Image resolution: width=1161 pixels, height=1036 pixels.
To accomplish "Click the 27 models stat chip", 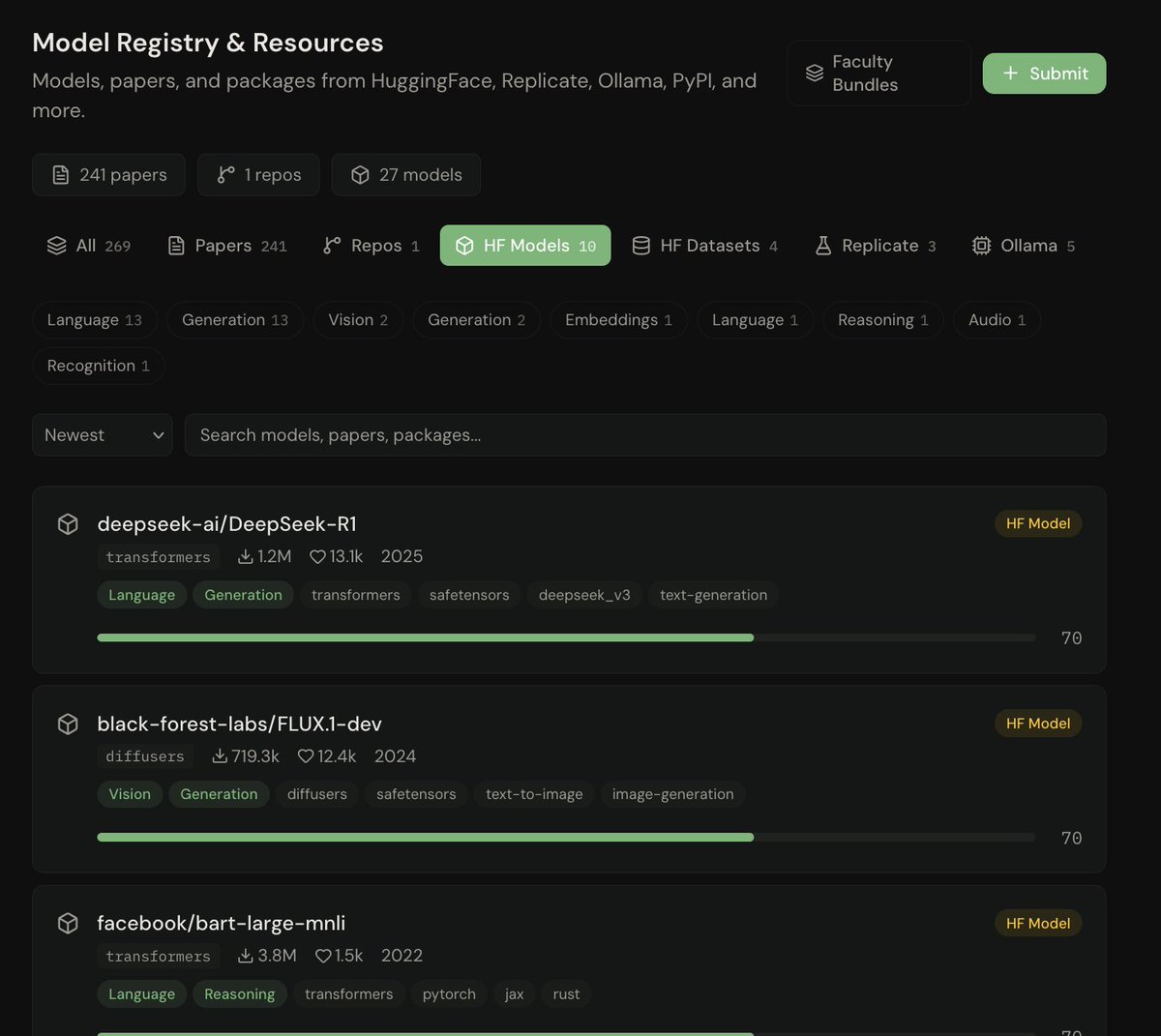I will (x=406, y=175).
